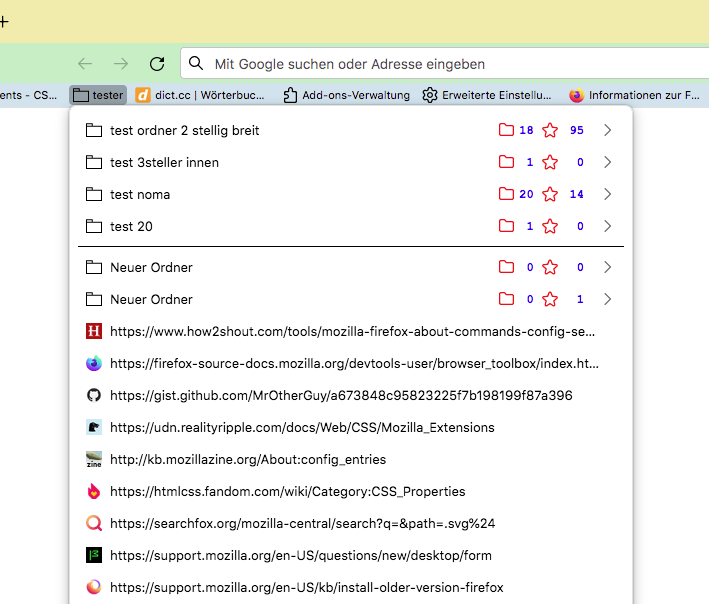Click the back navigation arrow
Image resolution: width=709 pixels, height=604 pixels.
(85, 64)
